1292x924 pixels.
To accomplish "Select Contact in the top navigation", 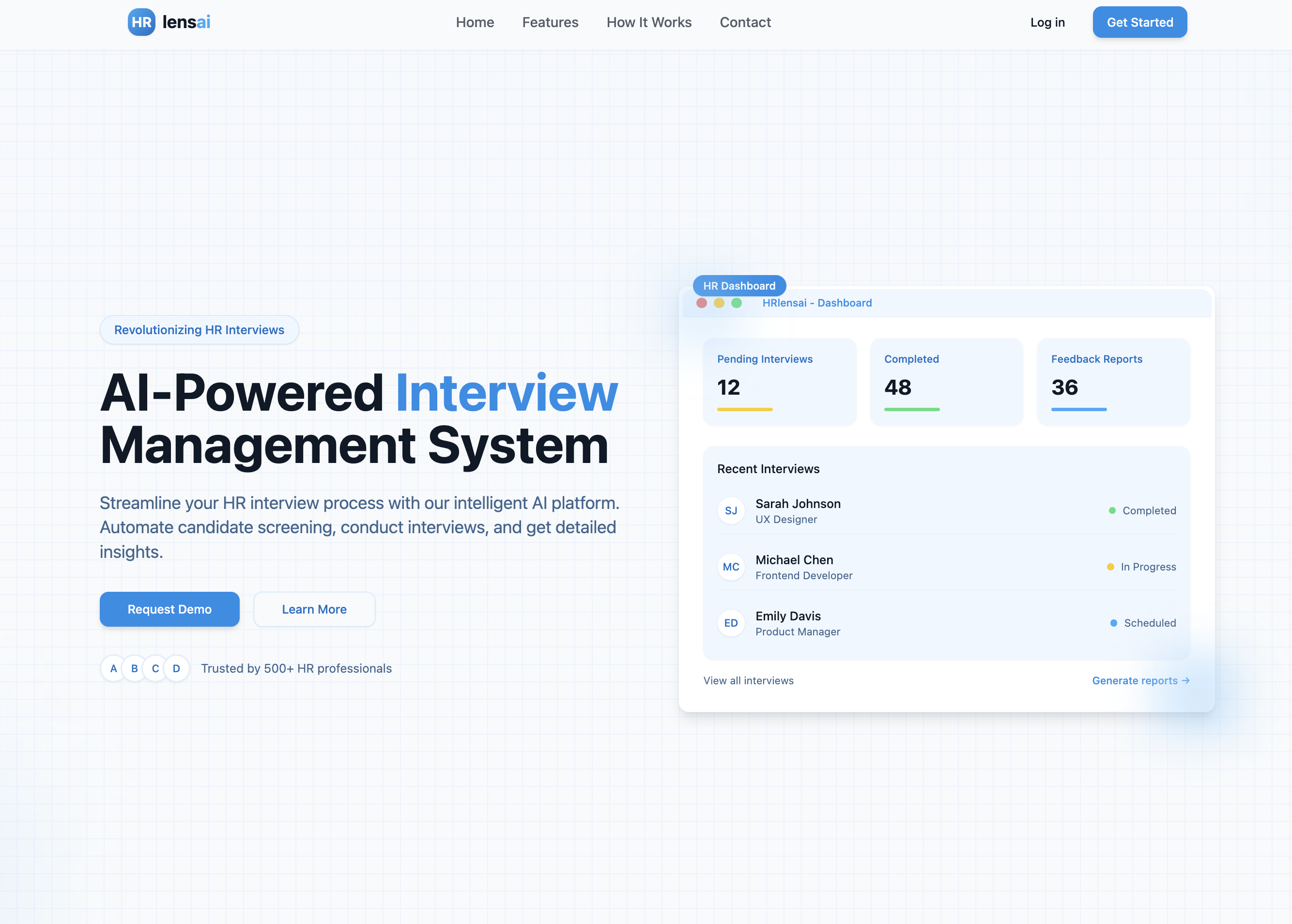I will (745, 22).
